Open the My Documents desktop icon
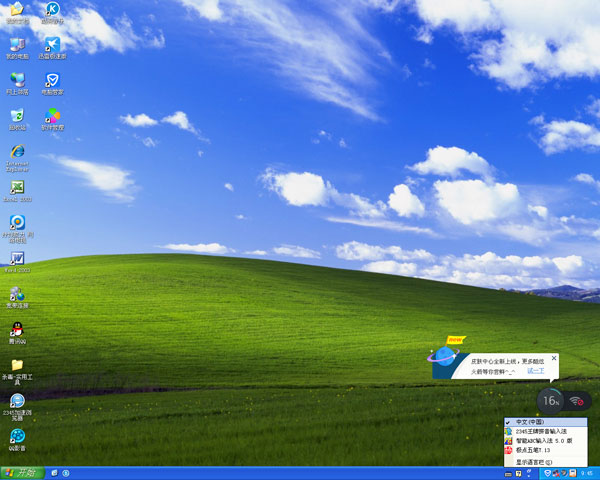The width and height of the screenshot is (600, 480). [x=17, y=13]
